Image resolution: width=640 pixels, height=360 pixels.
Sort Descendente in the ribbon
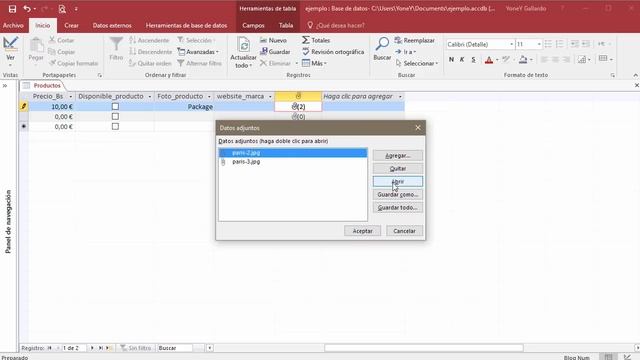point(150,52)
